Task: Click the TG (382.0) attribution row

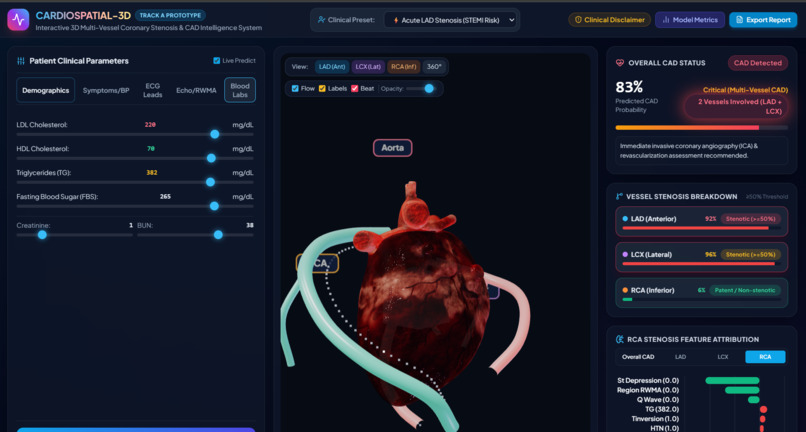Action: pyautogui.click(x=701, y=409)
